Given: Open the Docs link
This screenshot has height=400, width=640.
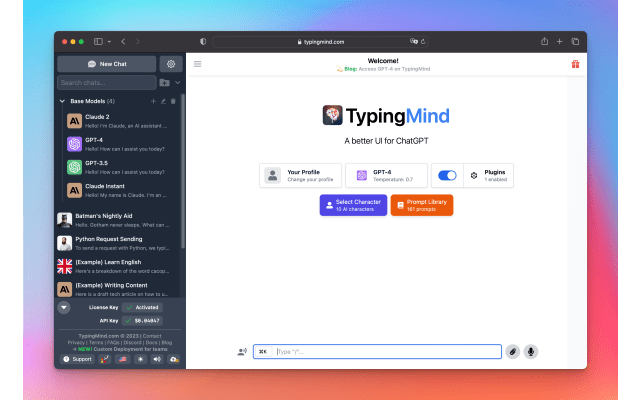Looking at the screenshot, I should pyautogui.click(x=151, y=342).
